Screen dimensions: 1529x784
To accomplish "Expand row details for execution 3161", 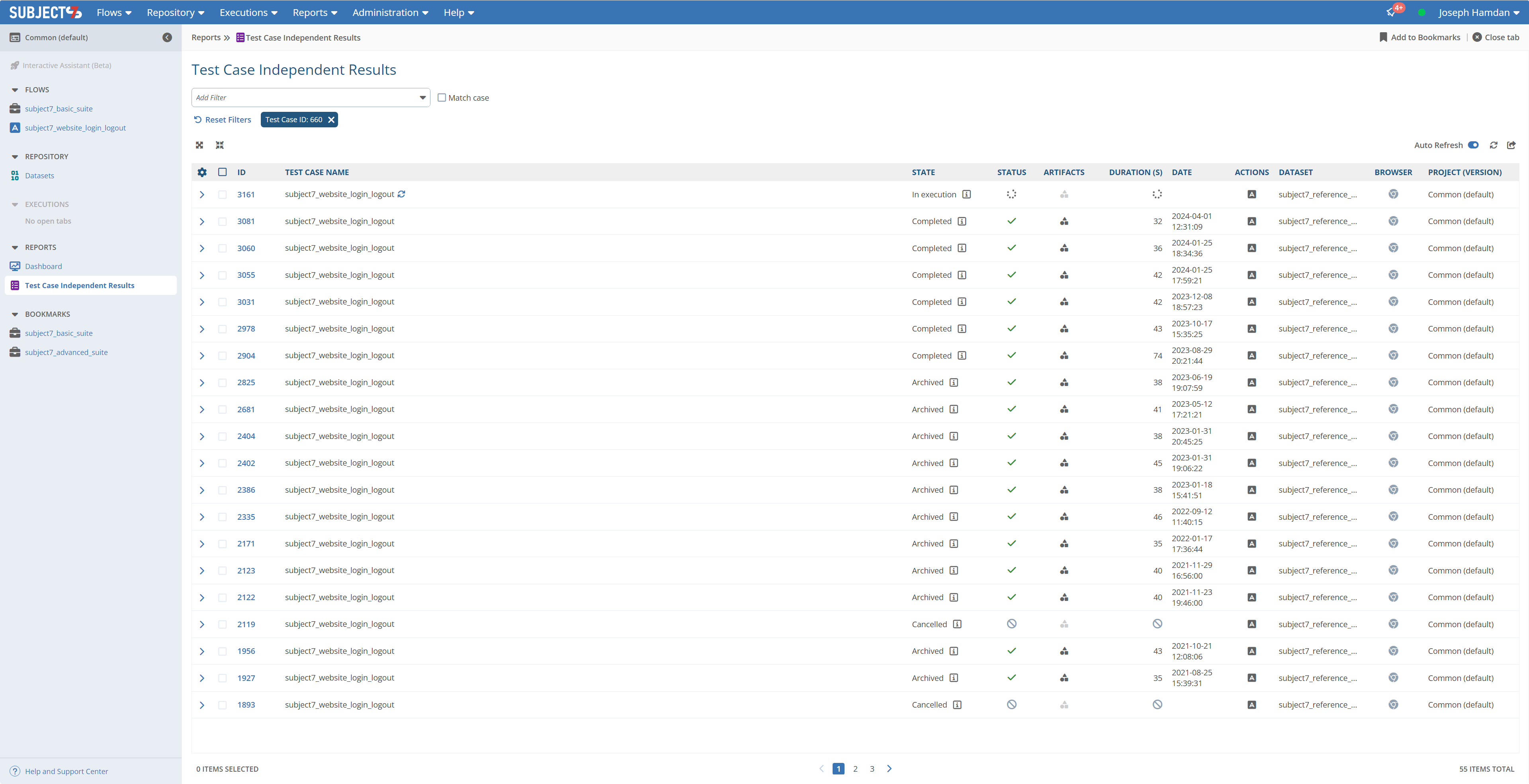I will click(202, 195).
